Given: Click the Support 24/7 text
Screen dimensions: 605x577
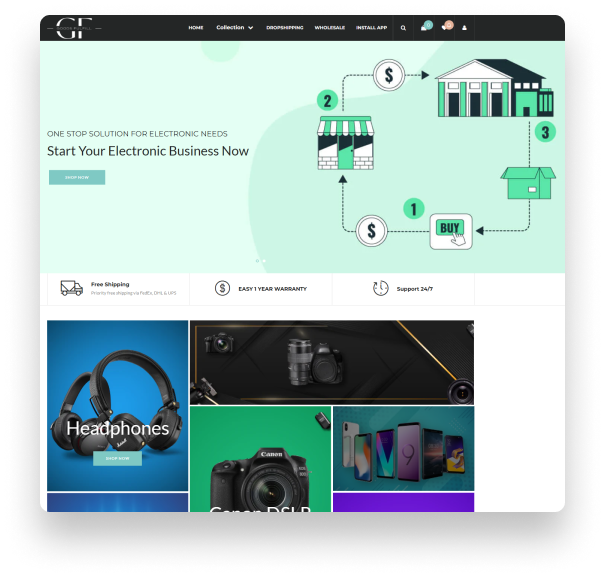Looking at the screenshot, I should coord(415,289).
